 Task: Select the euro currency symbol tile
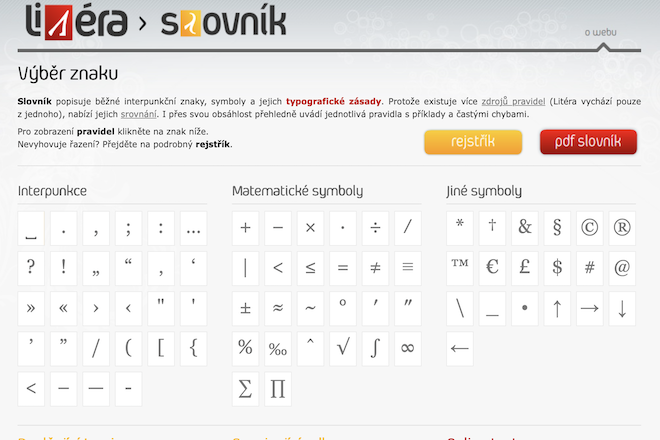(492, 268)
